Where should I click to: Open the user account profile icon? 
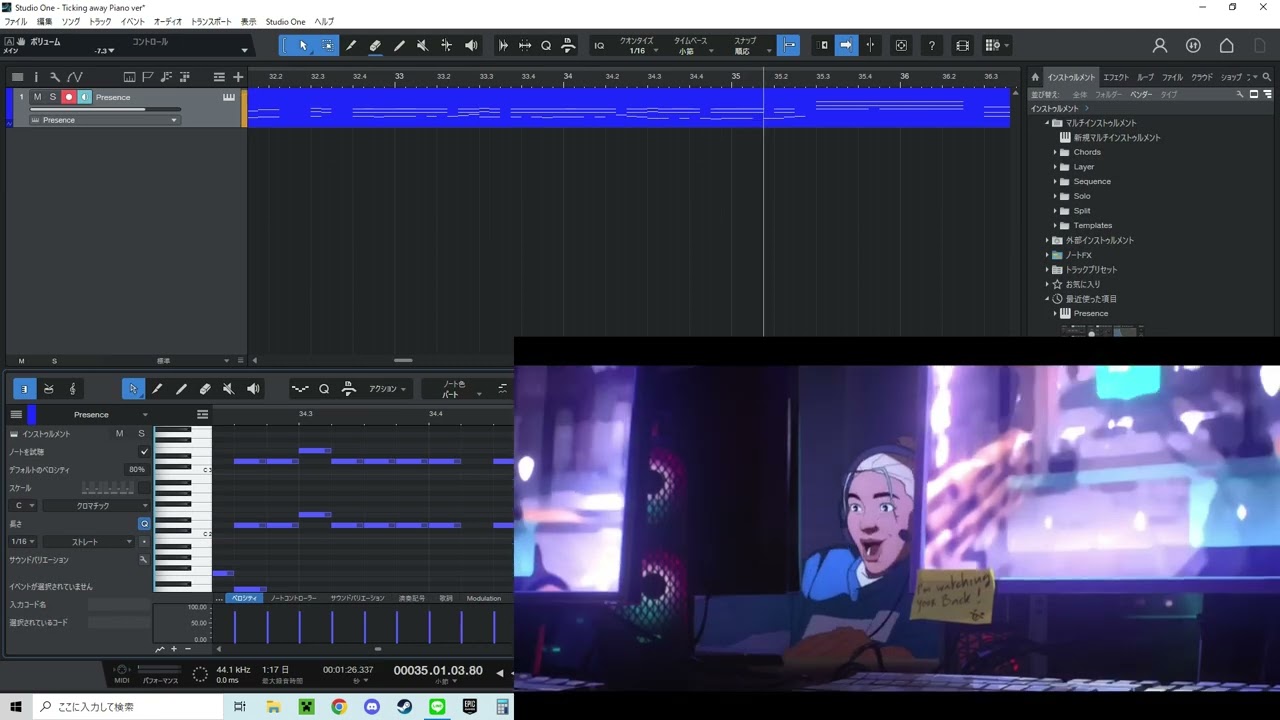[1160, 45]
